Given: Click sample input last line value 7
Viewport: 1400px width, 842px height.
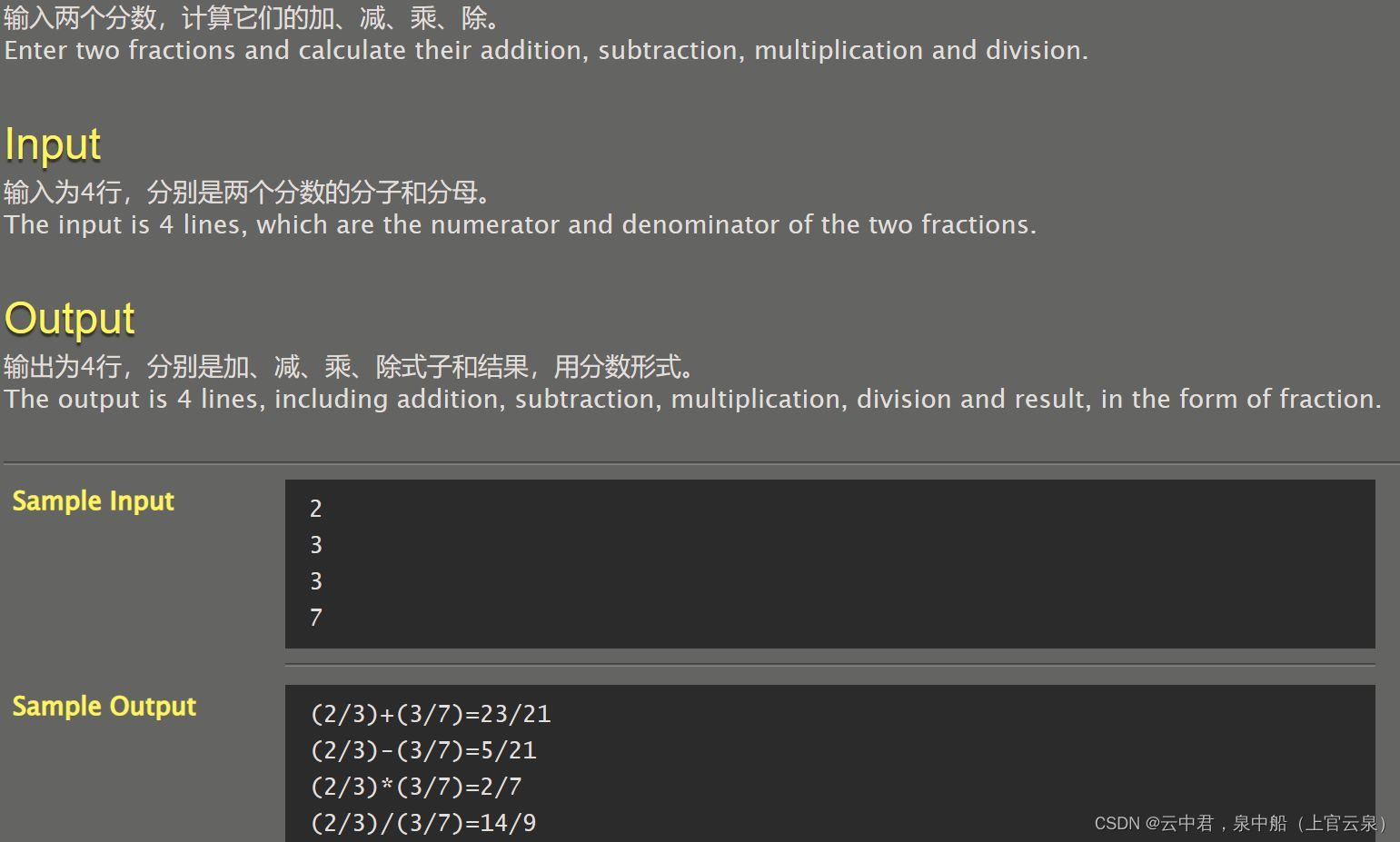Looking at the screenshot, I should [x=315, y=618].
